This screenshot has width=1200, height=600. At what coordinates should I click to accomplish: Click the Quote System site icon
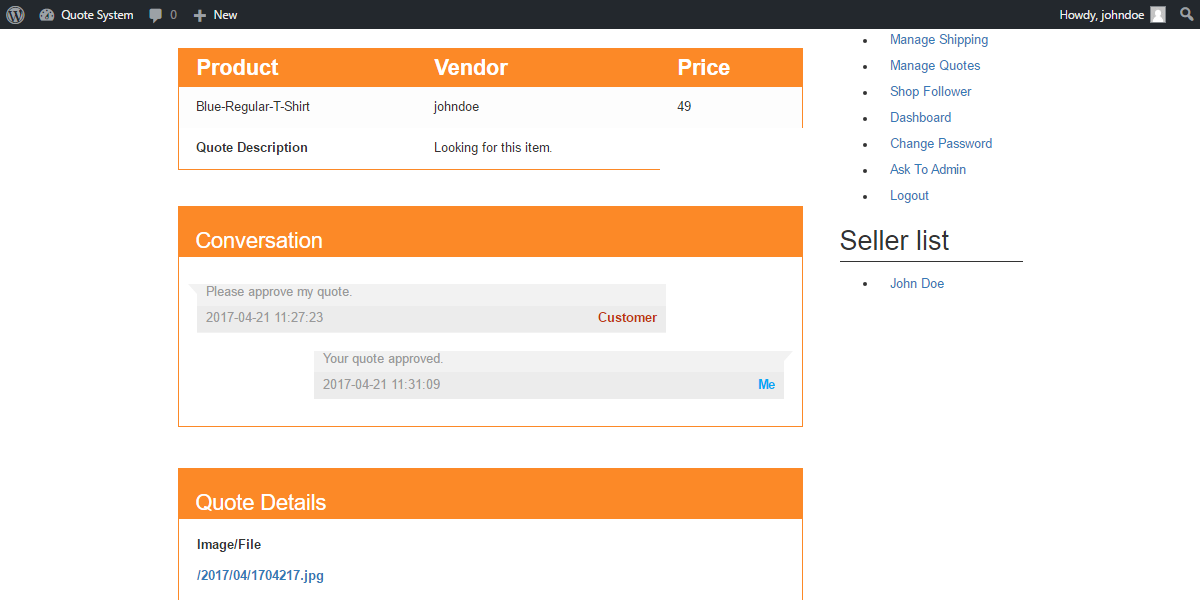click(47, 14)
